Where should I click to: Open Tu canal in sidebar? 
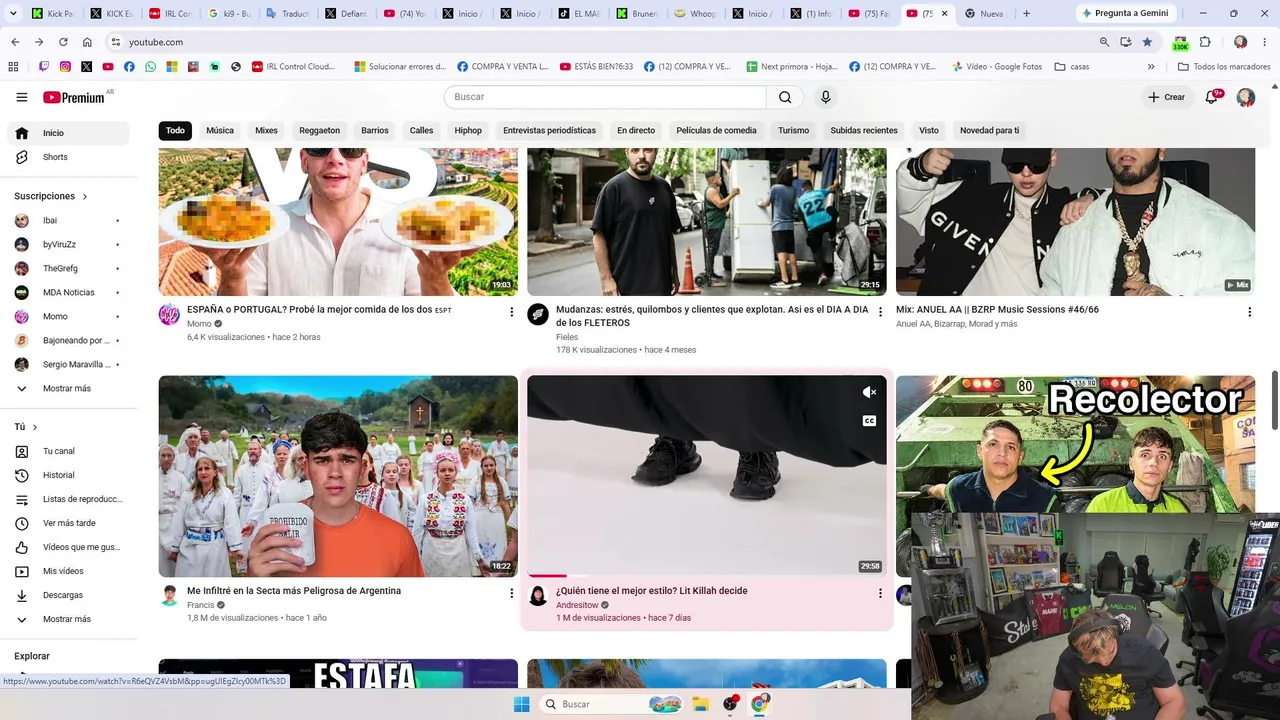[x=68, y=451]
